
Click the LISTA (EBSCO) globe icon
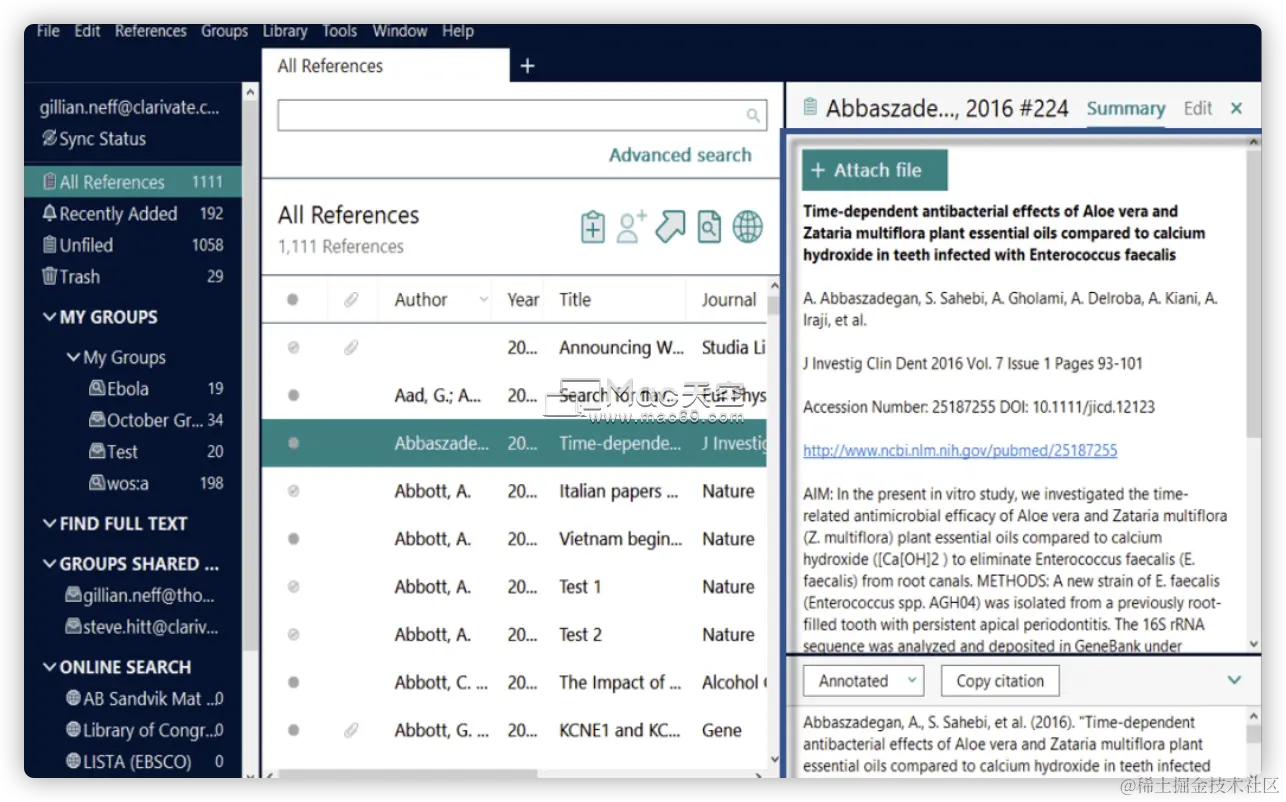(x=73, y=761)
